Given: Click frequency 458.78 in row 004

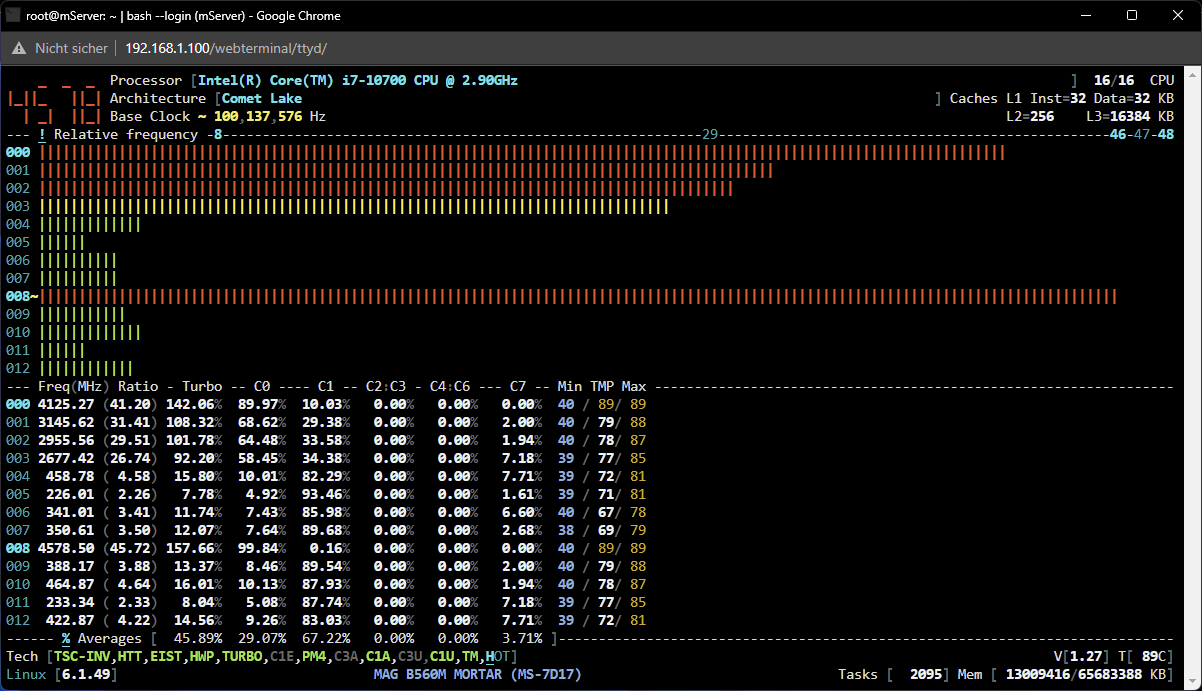Looking at the screenshot, I should click(x=70, y=476).
